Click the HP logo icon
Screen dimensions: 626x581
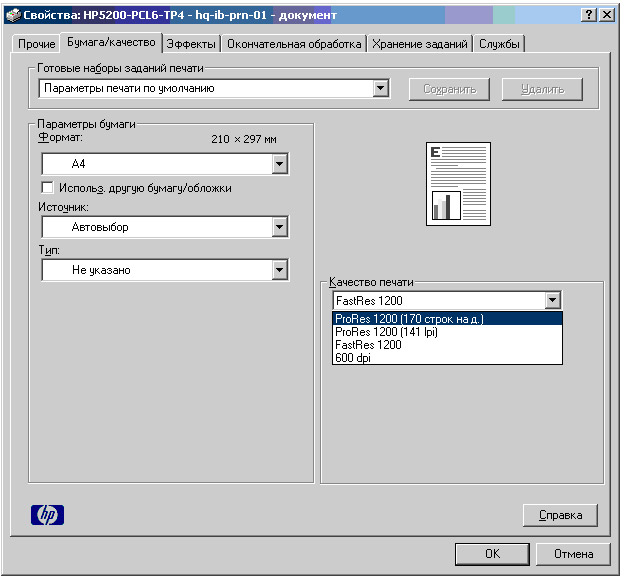point(48,515)
